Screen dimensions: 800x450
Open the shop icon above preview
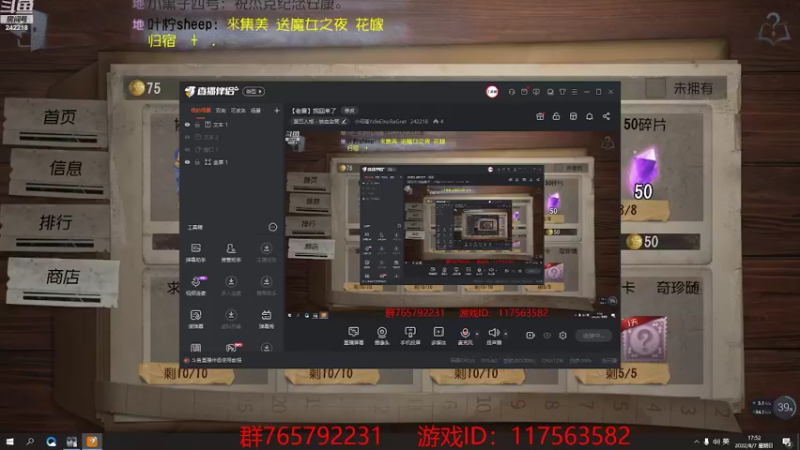pos(573,116)
